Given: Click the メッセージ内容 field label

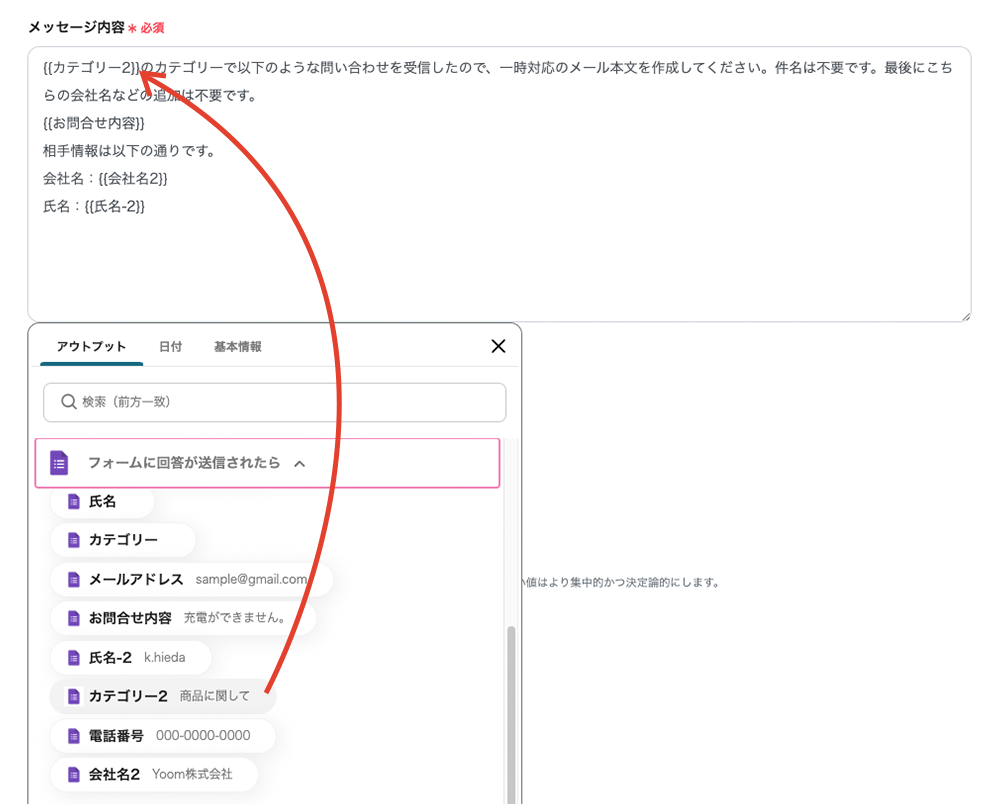Looking at the screenshot, I should coord(77,27).
